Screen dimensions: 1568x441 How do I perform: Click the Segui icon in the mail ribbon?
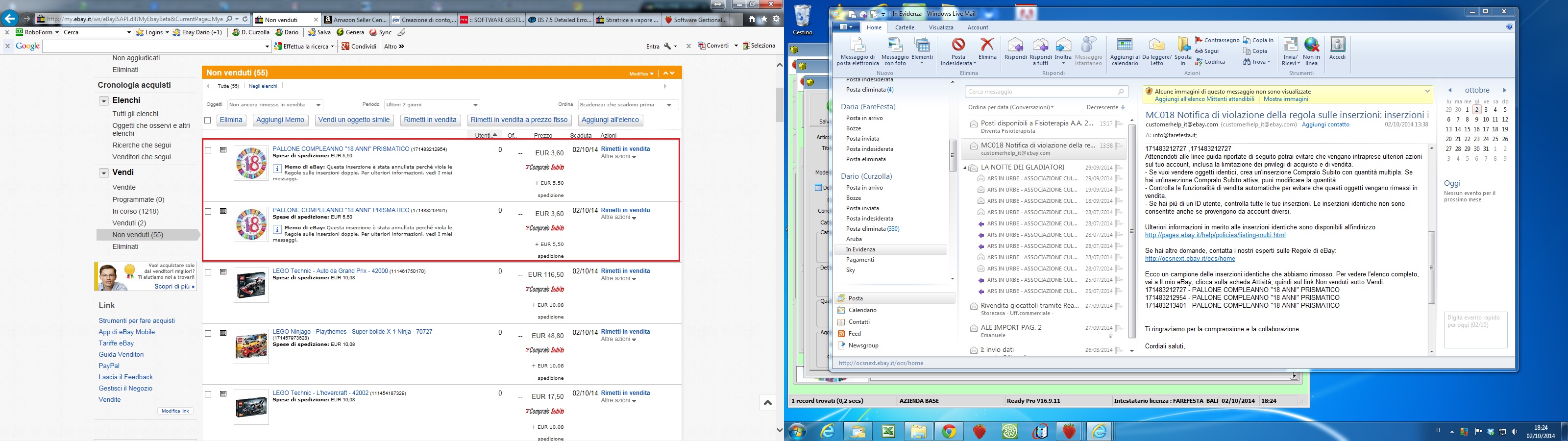click(x=1207, y=51)
